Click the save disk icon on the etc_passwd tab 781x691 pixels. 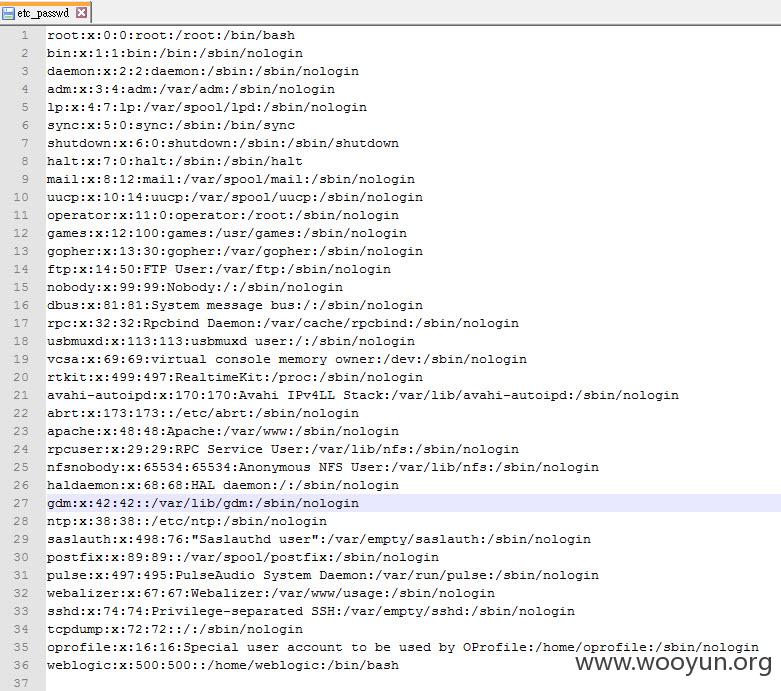(x=8, y=13)
